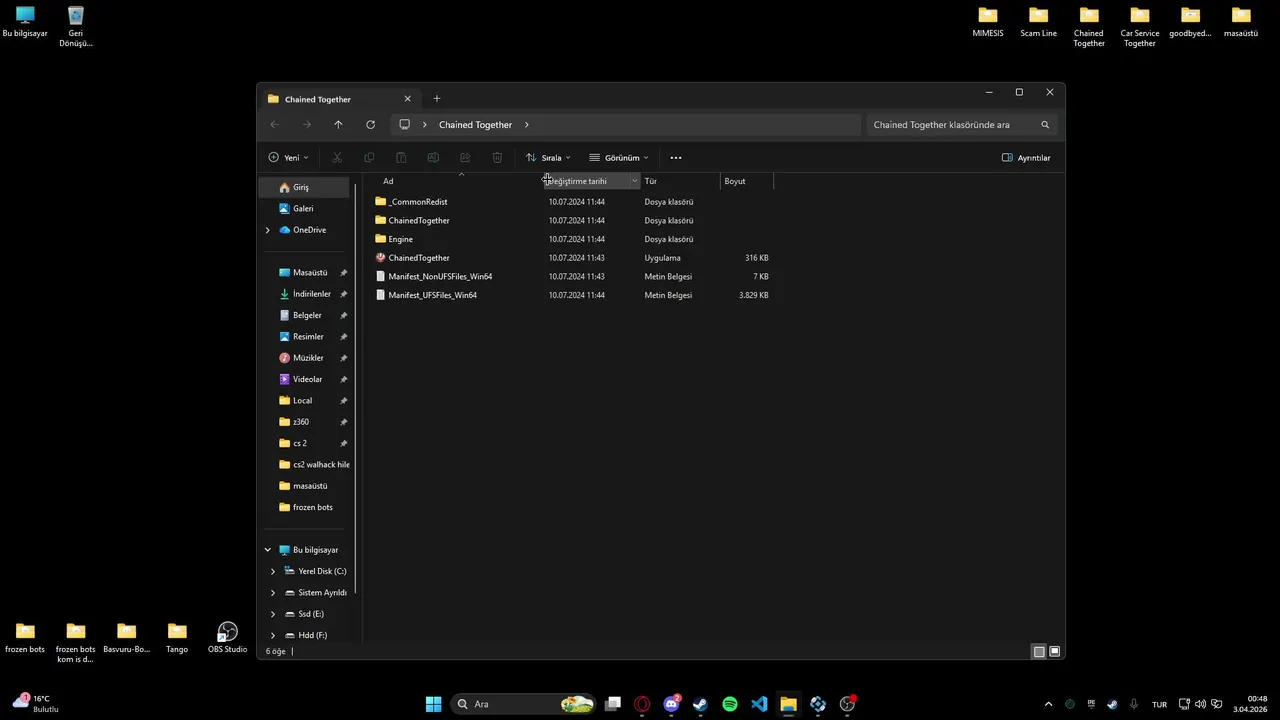Click the Paste clipboard icon
This screenshot has height=720, width=1280.
click(x=401, y=158)
